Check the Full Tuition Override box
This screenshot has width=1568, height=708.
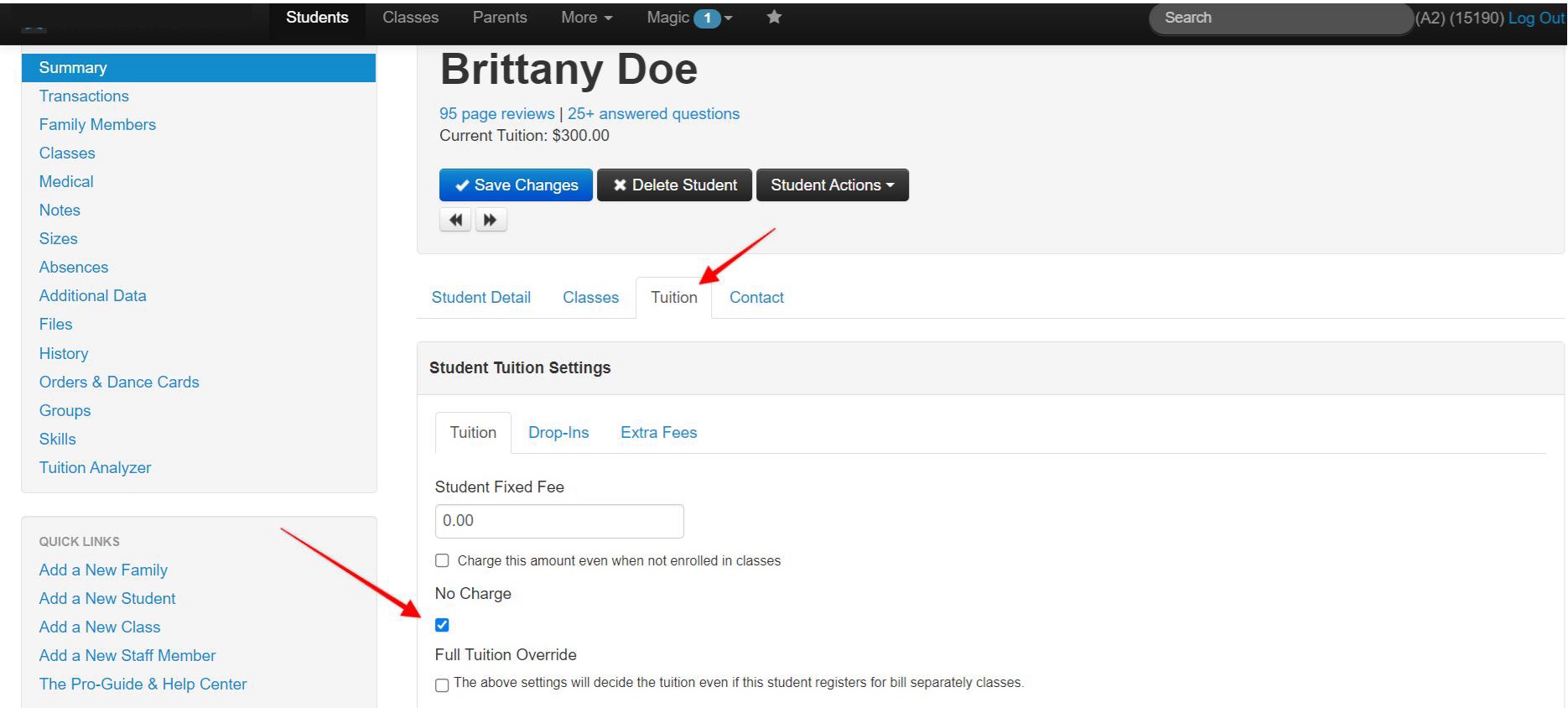tap(442, 685)
